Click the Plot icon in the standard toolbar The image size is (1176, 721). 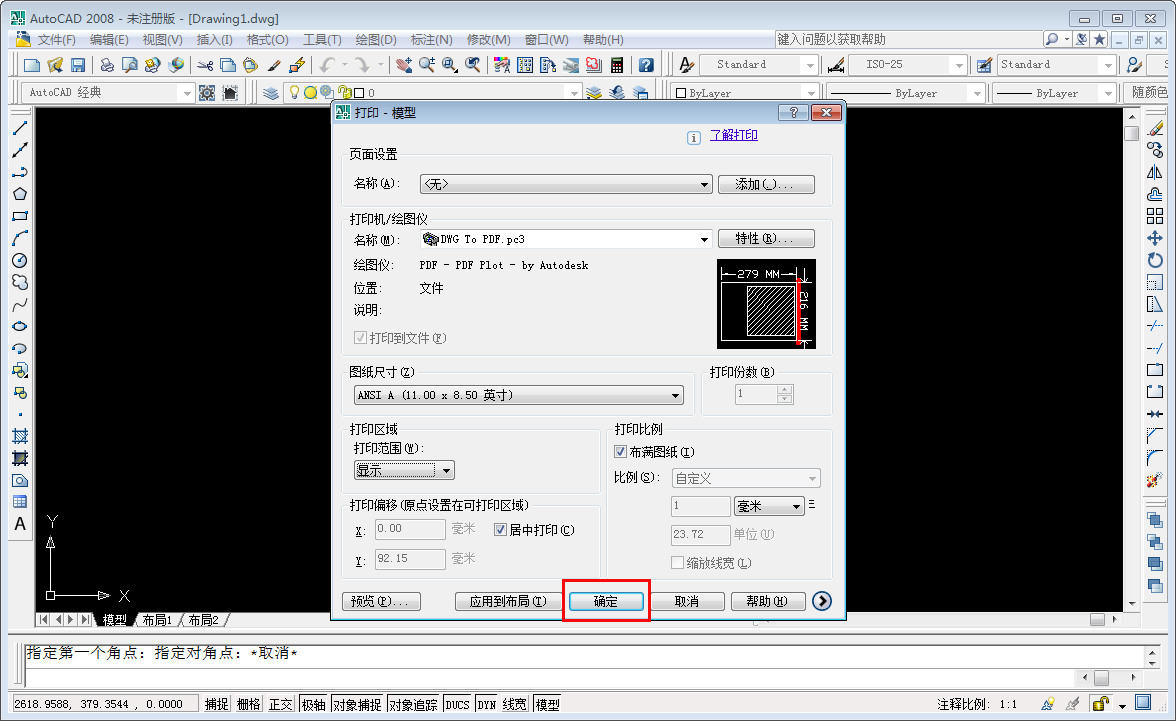point(106,64)
